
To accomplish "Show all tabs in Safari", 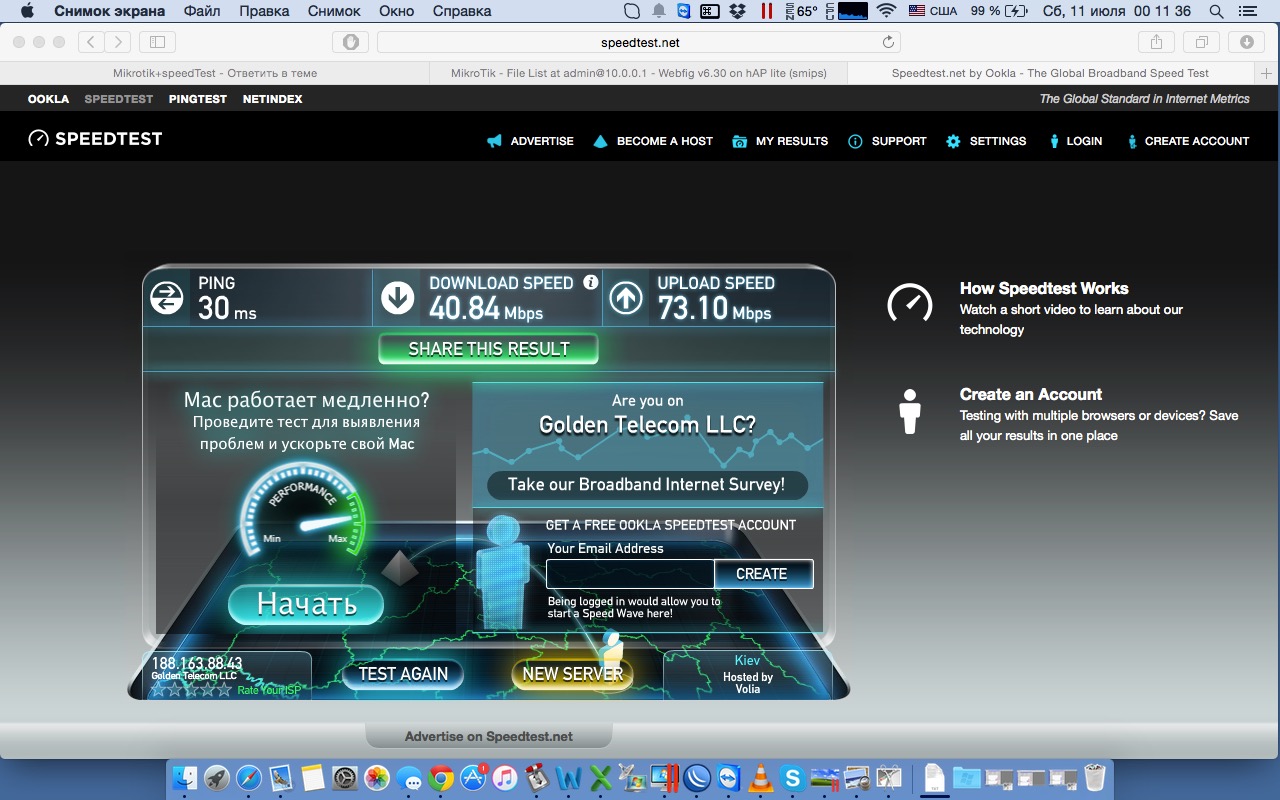I will click(x=1201, y=42).
